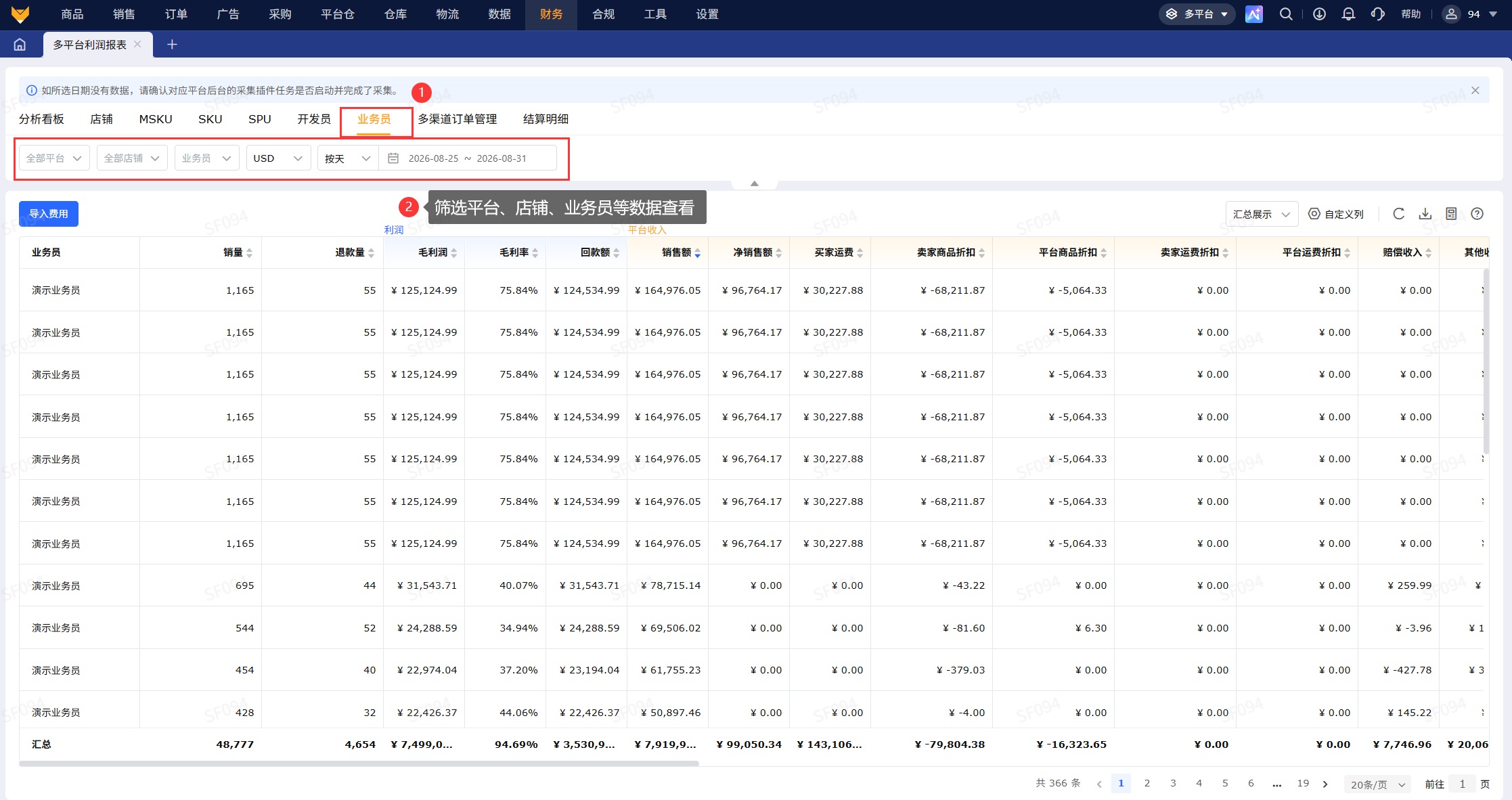Change the 20条/页 page size
The image size is (1512, 800).
[x=1378, y=784]
